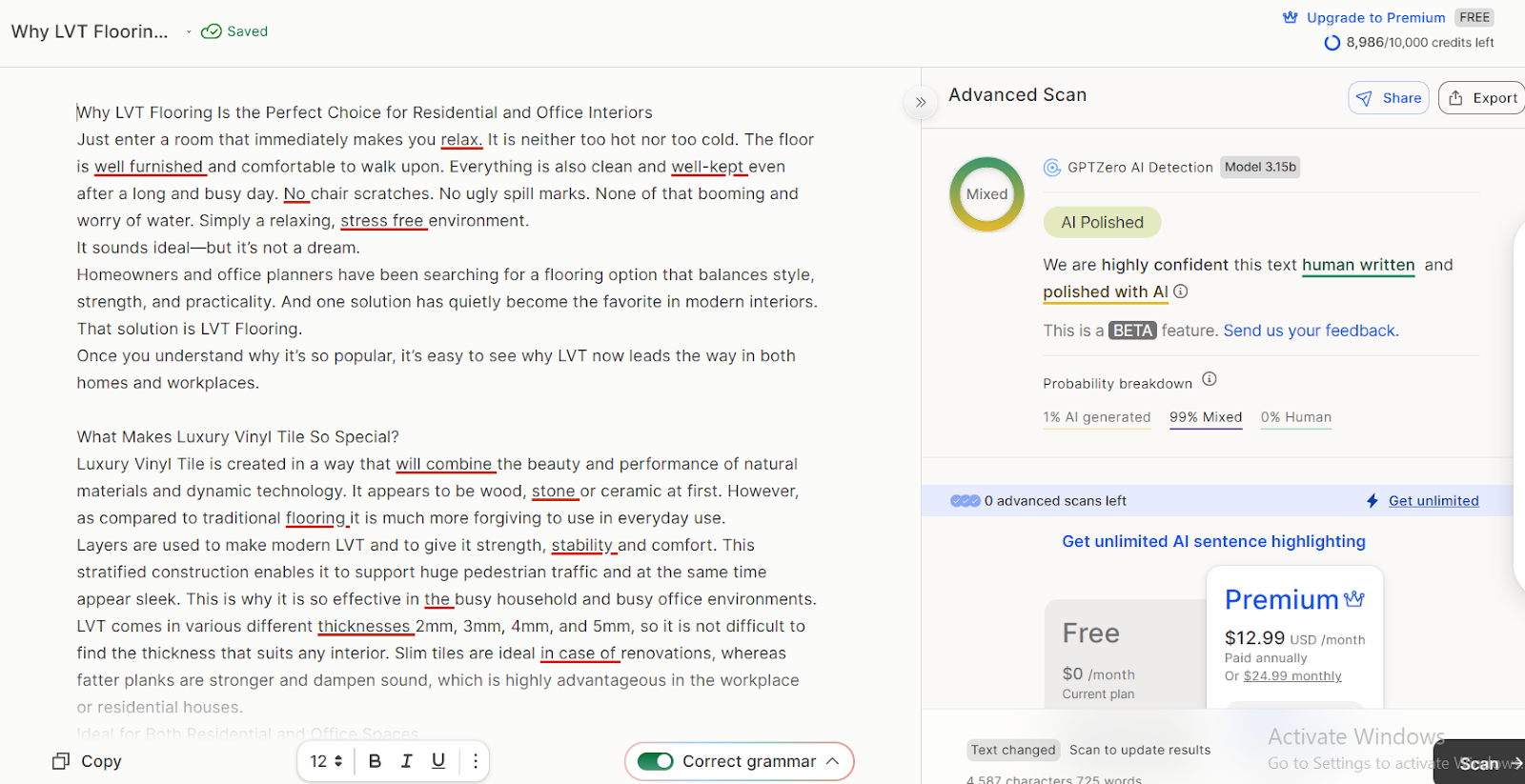
Task: Open the dropdown next to the document title
Action: [189, 31]
